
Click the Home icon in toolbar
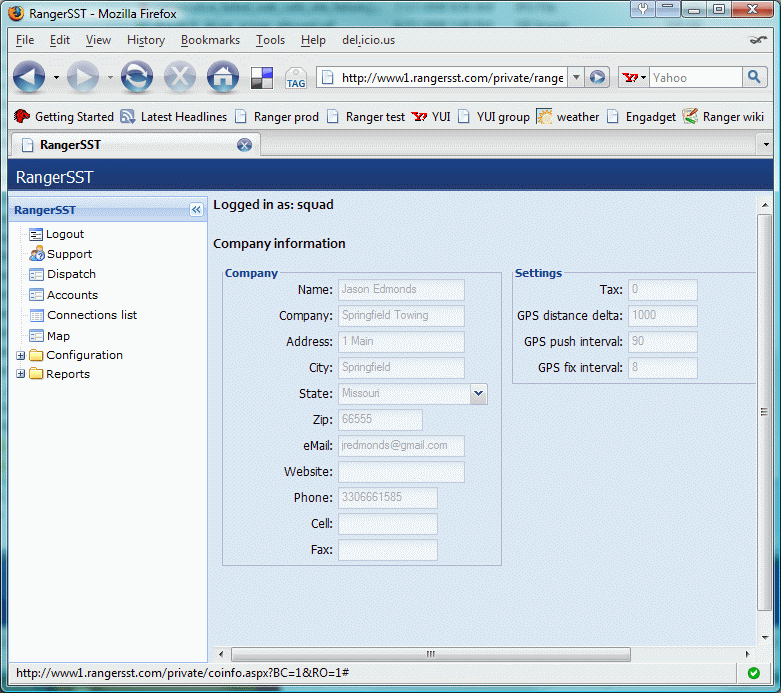click(222, 77)
